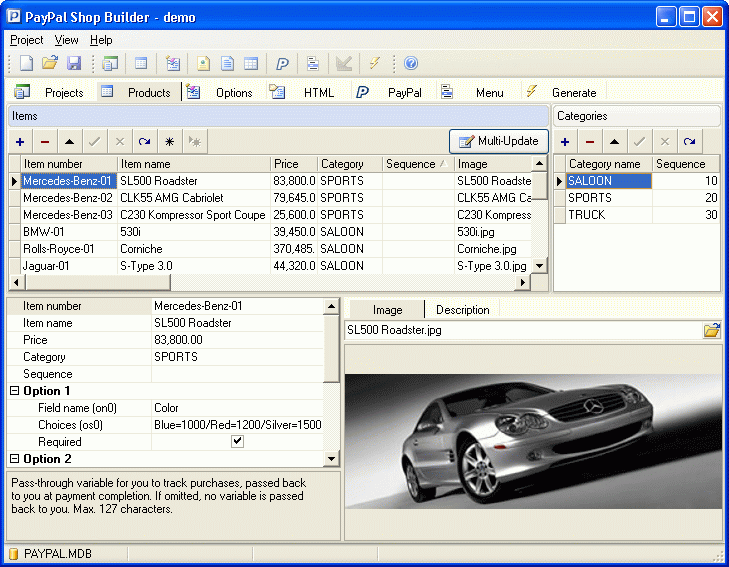Click the Field name (on0) value Color
This screenshot has height=567, width=729.
[x=238, y=408]
